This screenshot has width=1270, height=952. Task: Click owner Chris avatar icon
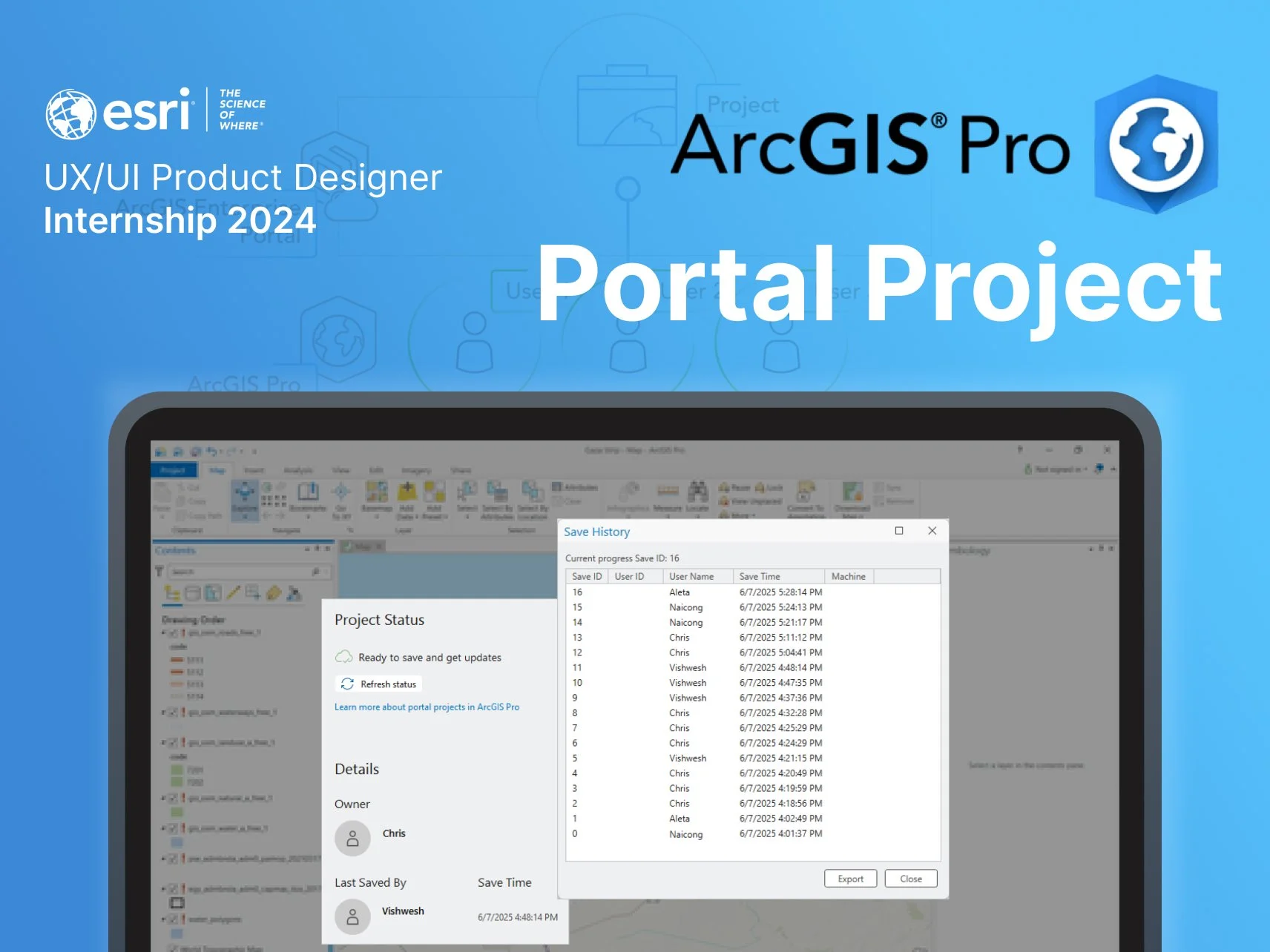coord(352,839)
